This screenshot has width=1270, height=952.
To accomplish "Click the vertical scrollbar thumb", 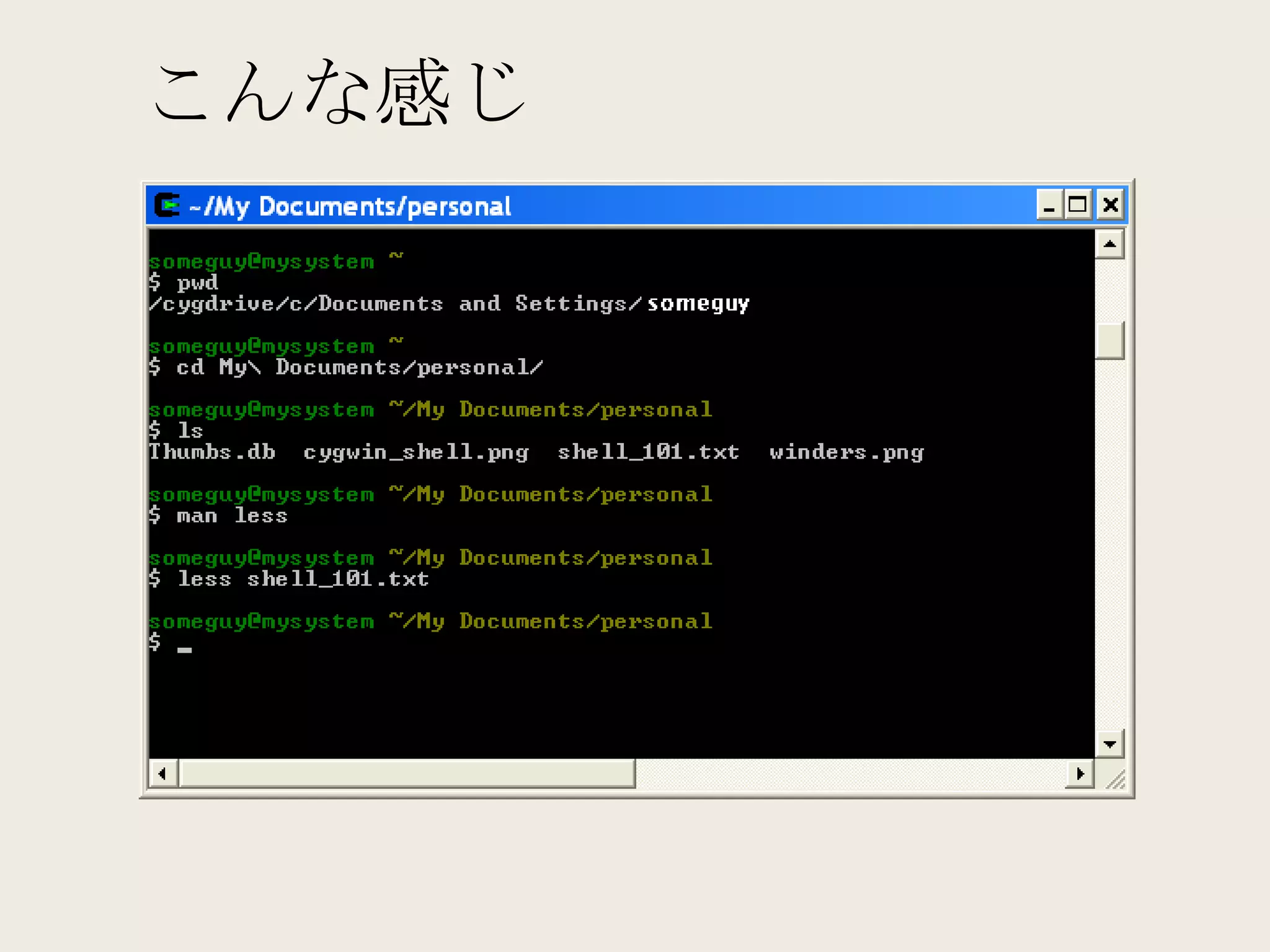I will click(x=1110, y=340).
